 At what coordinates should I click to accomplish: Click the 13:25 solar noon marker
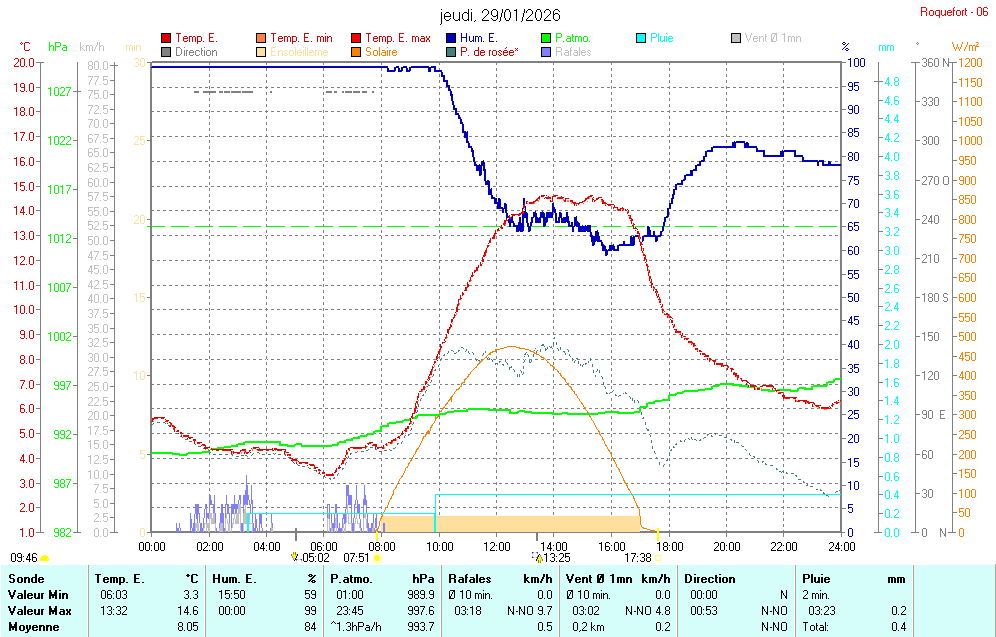click(x=555, y=558)
